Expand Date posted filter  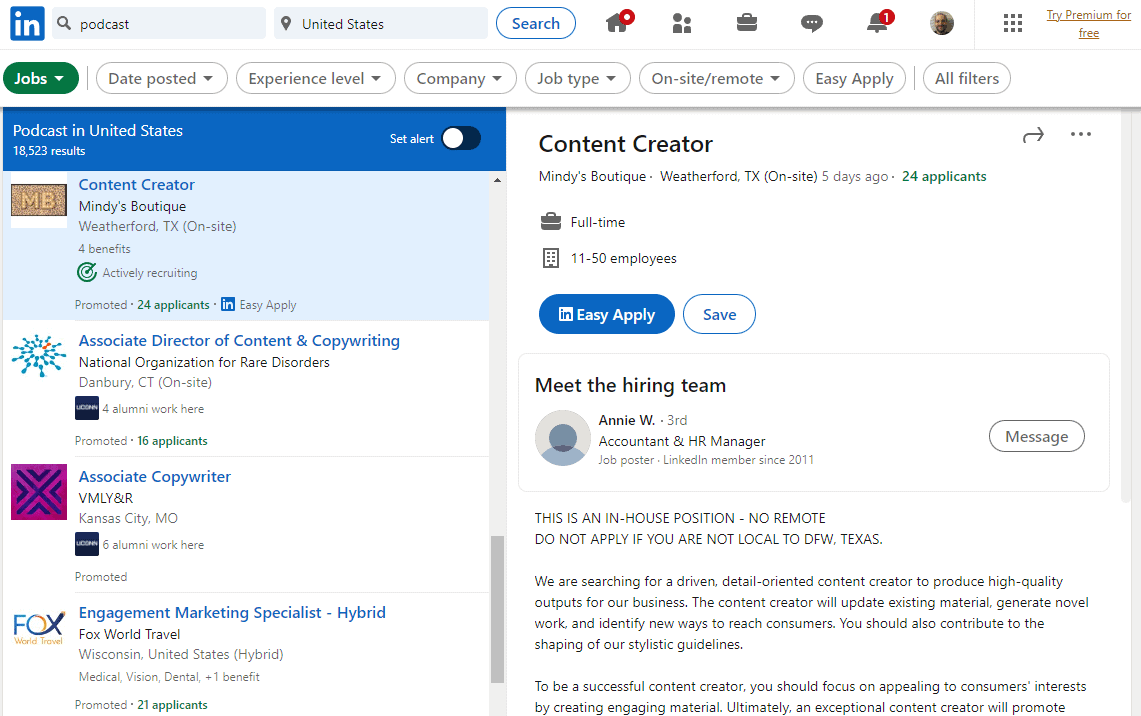(x=162, y=78)
